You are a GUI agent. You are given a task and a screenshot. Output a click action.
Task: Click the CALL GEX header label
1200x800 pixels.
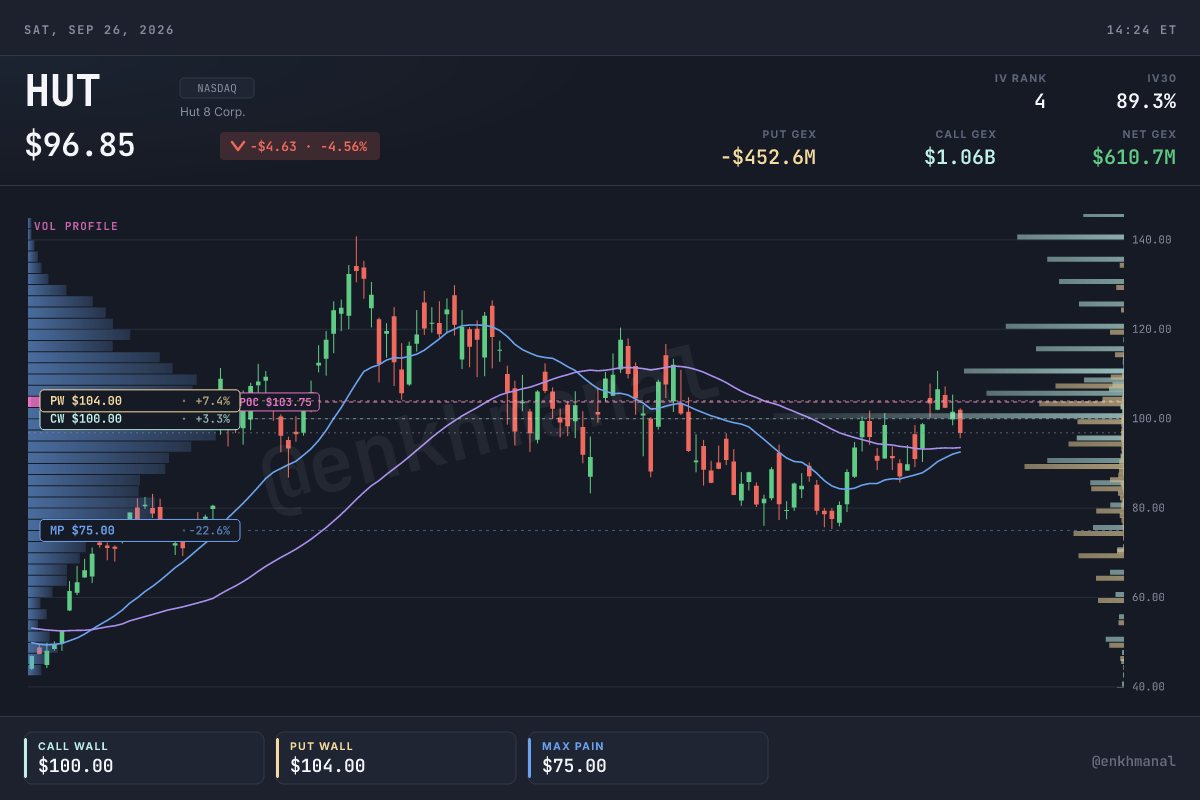[x=966, y=134]
